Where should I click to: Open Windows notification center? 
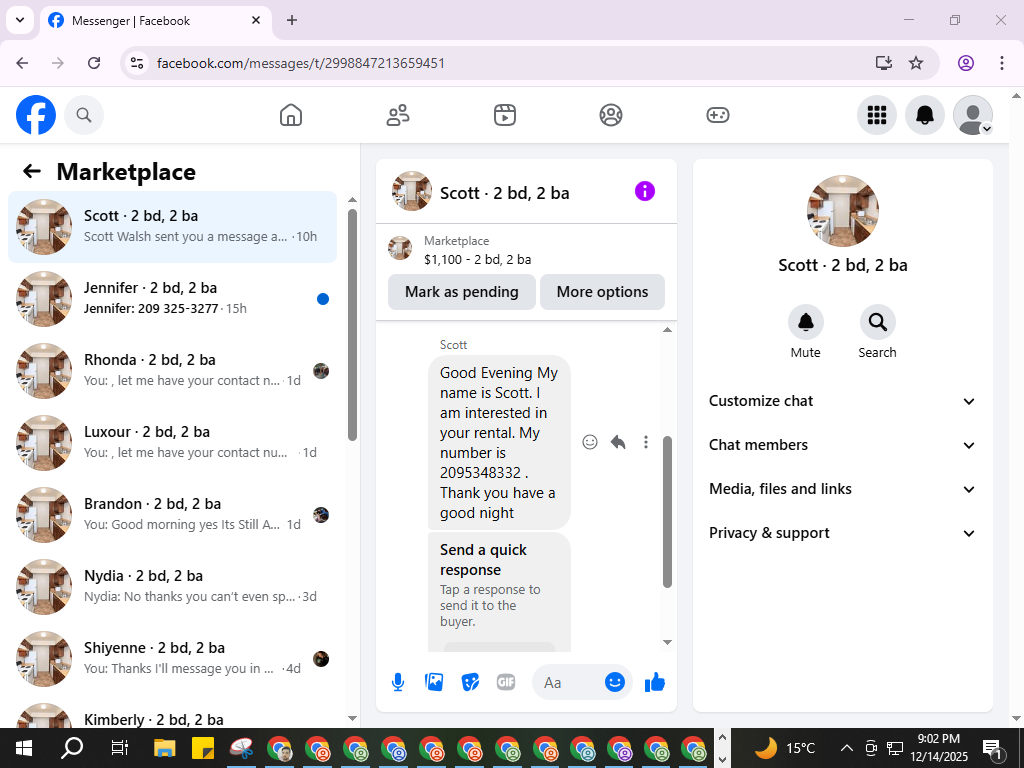point(992,748)
